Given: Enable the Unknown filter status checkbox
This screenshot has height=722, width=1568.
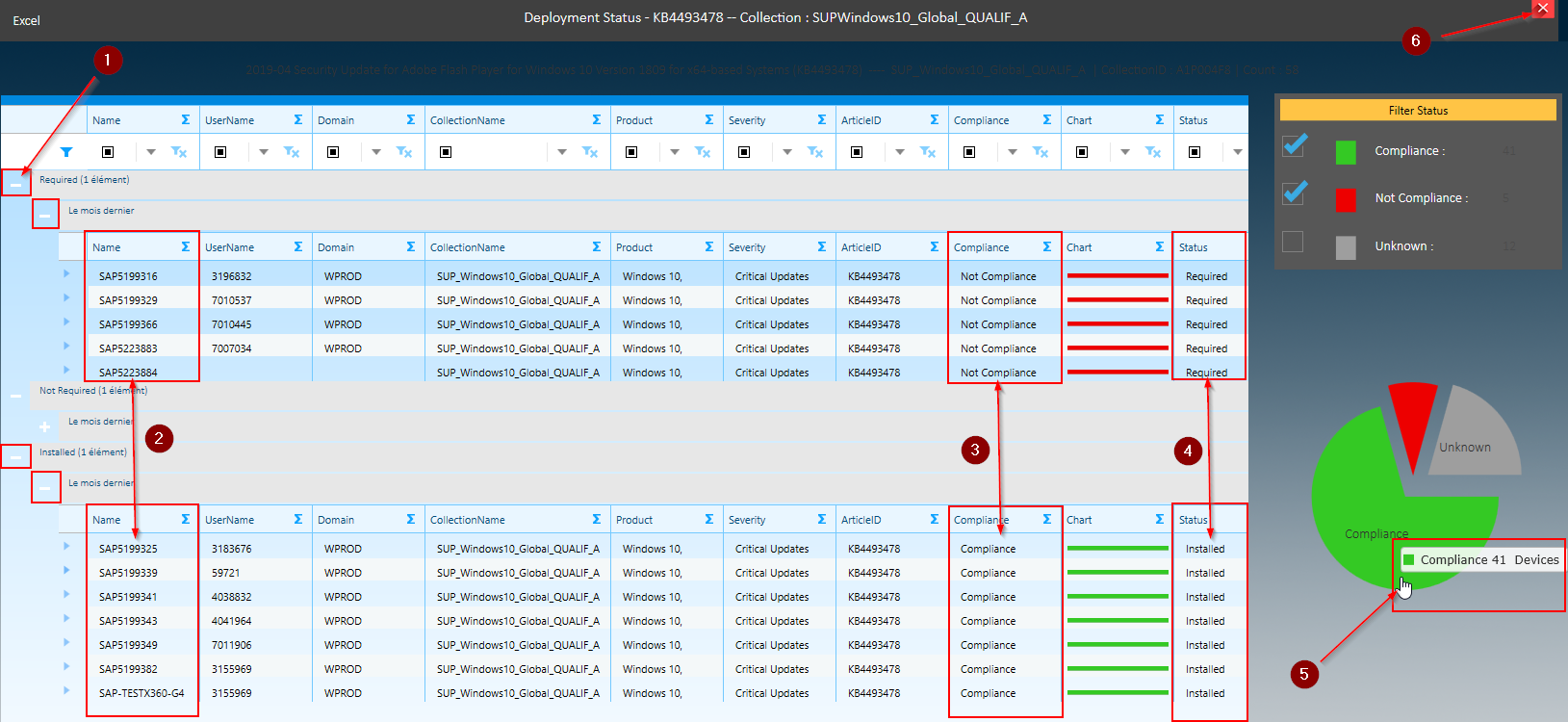Looking at the screenshot, I should [x=1293, y=242].
